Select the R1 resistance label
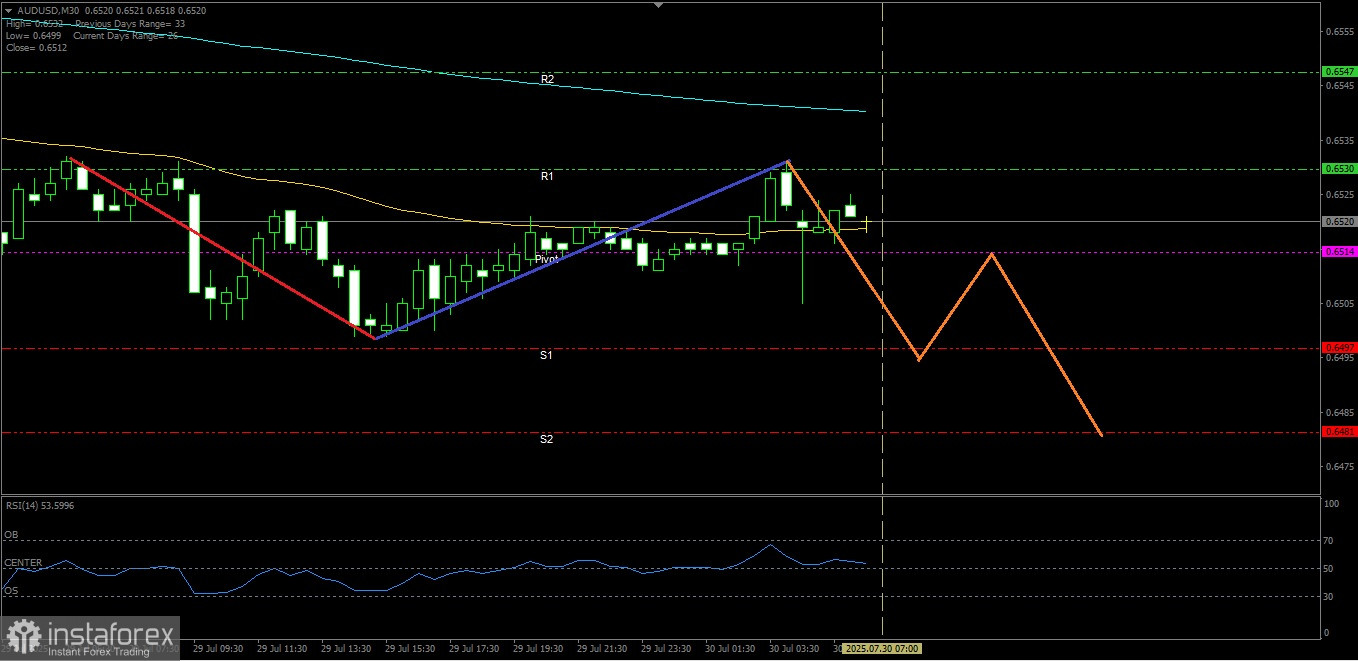Viewport: 1358px width, 661px height. (547, 176)
